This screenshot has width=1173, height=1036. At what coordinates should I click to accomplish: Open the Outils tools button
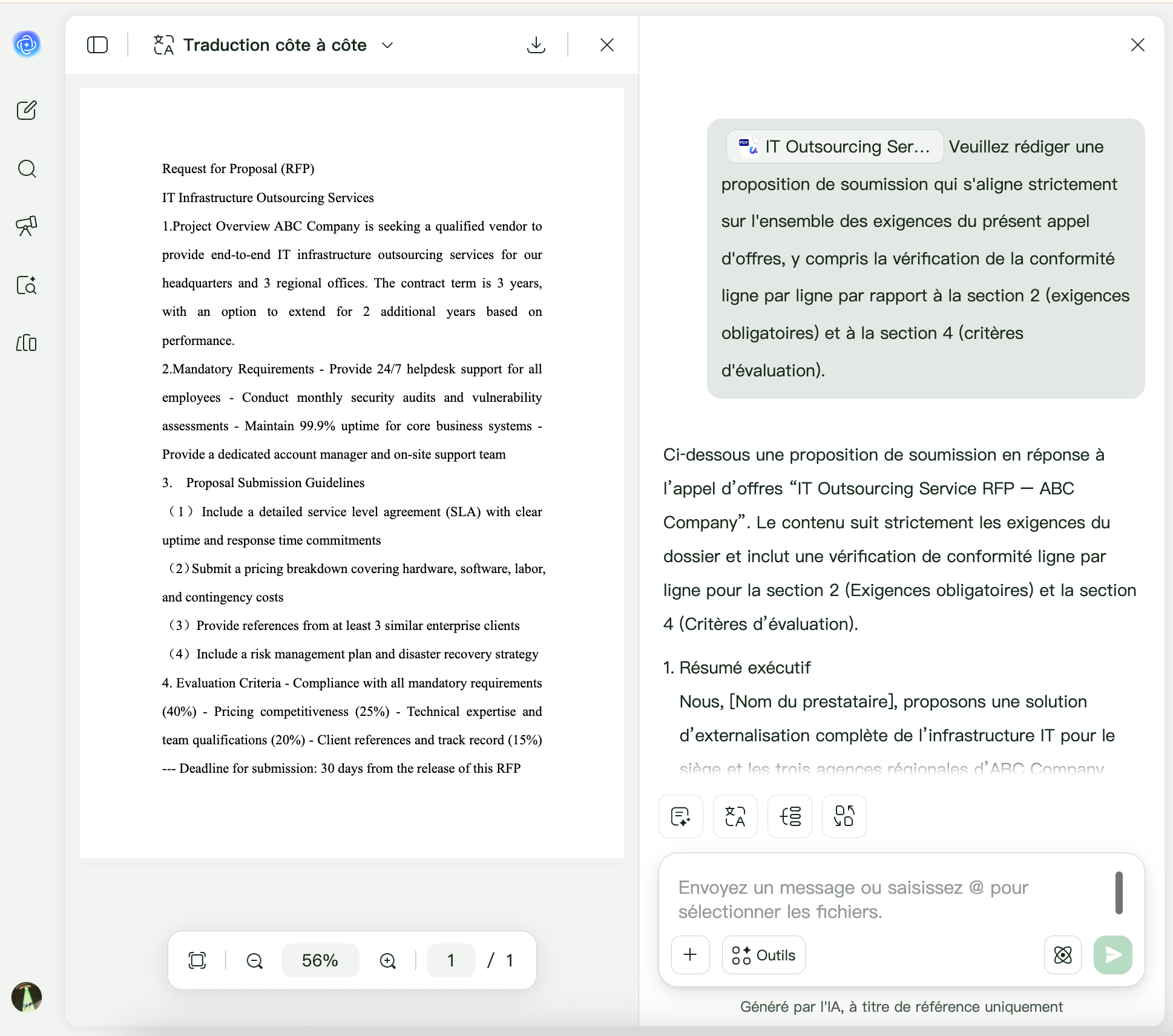[764, 955]
